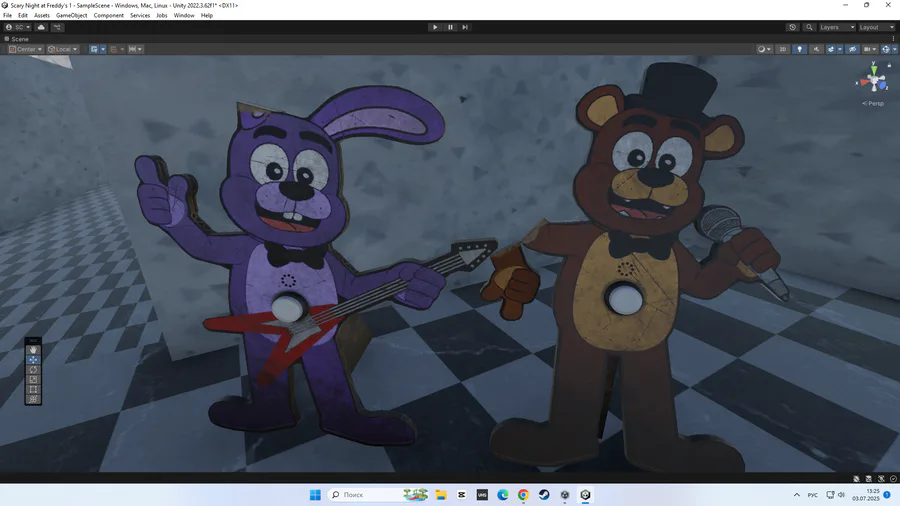Open the Jobs menu

(x=162, y=15)
